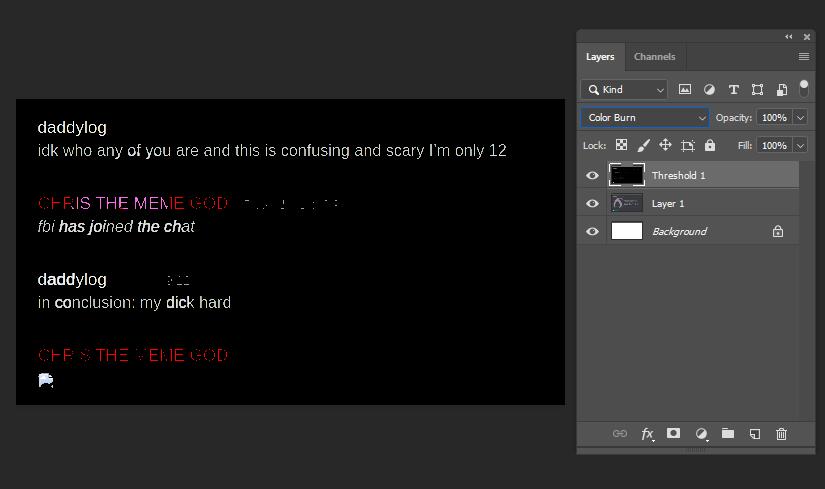
Task: Open the Color Burn blend mode dropdown
Action: coord(645,117)
